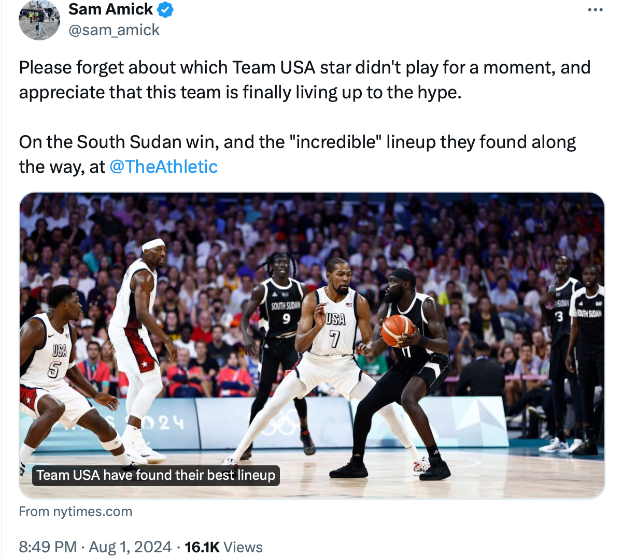Click the Sam Amick display name

(109, 10)
